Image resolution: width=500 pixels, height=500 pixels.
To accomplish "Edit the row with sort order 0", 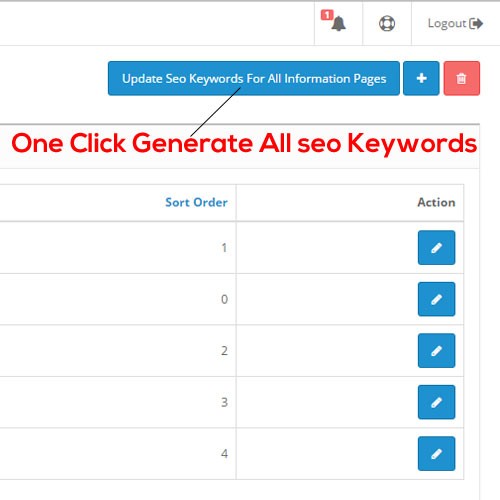I will point(436,299).
